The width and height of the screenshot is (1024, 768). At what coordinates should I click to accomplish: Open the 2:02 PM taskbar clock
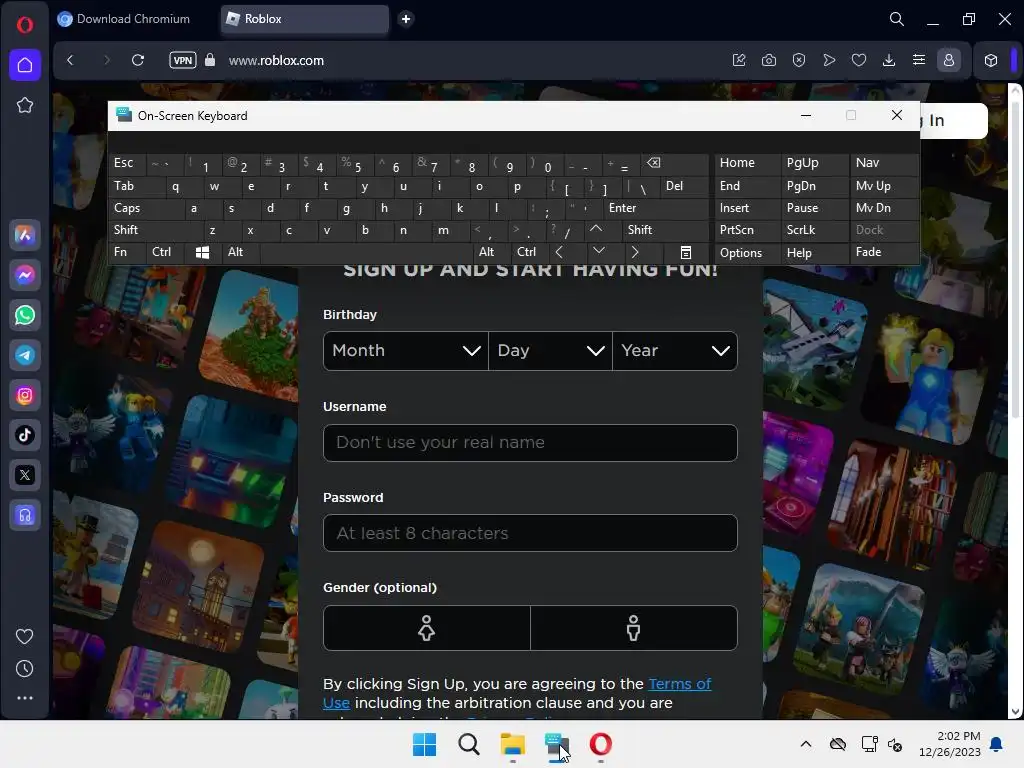(x=950, y=744)
